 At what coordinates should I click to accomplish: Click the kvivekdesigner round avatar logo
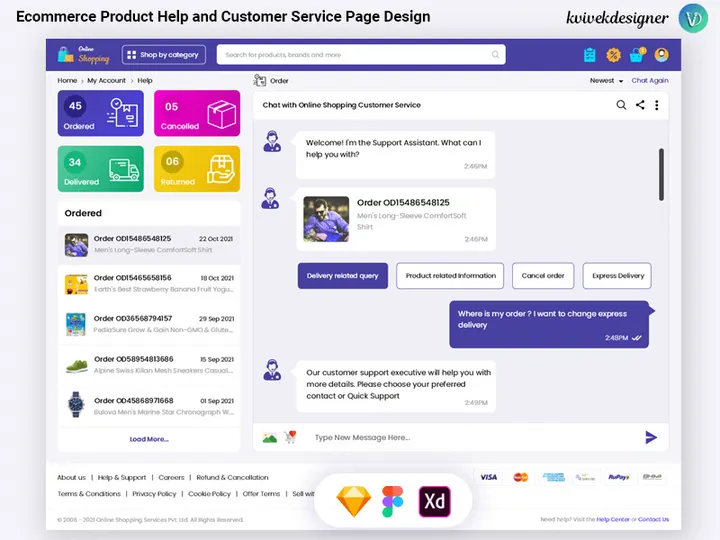pyautogui.click(x=693, y=18)
